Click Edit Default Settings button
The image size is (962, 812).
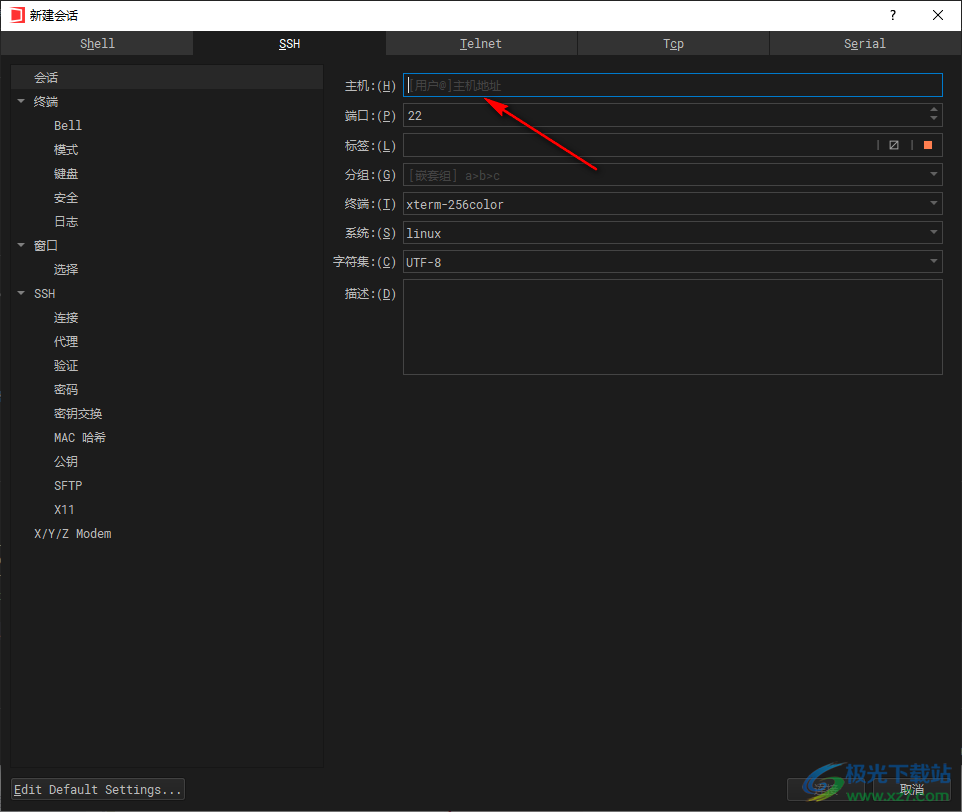pyautogui.click(x=98, y=789)
